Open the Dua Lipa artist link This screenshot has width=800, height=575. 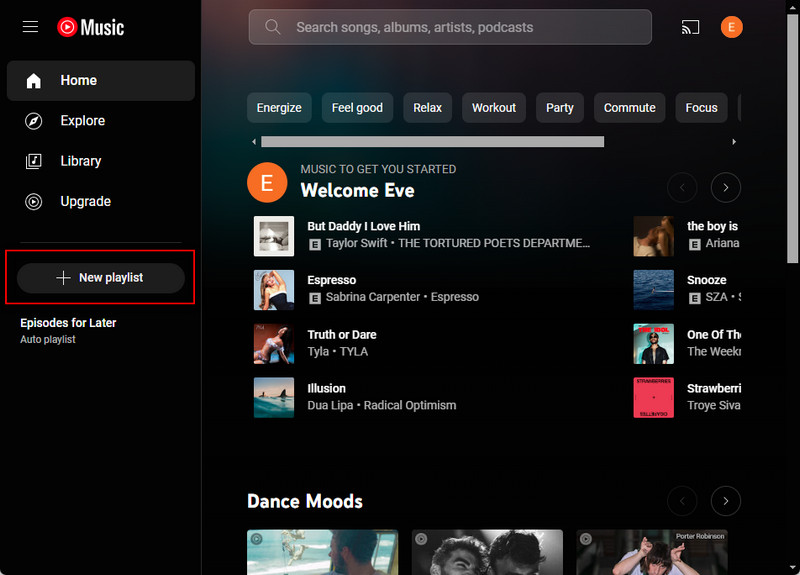point(330,405)
